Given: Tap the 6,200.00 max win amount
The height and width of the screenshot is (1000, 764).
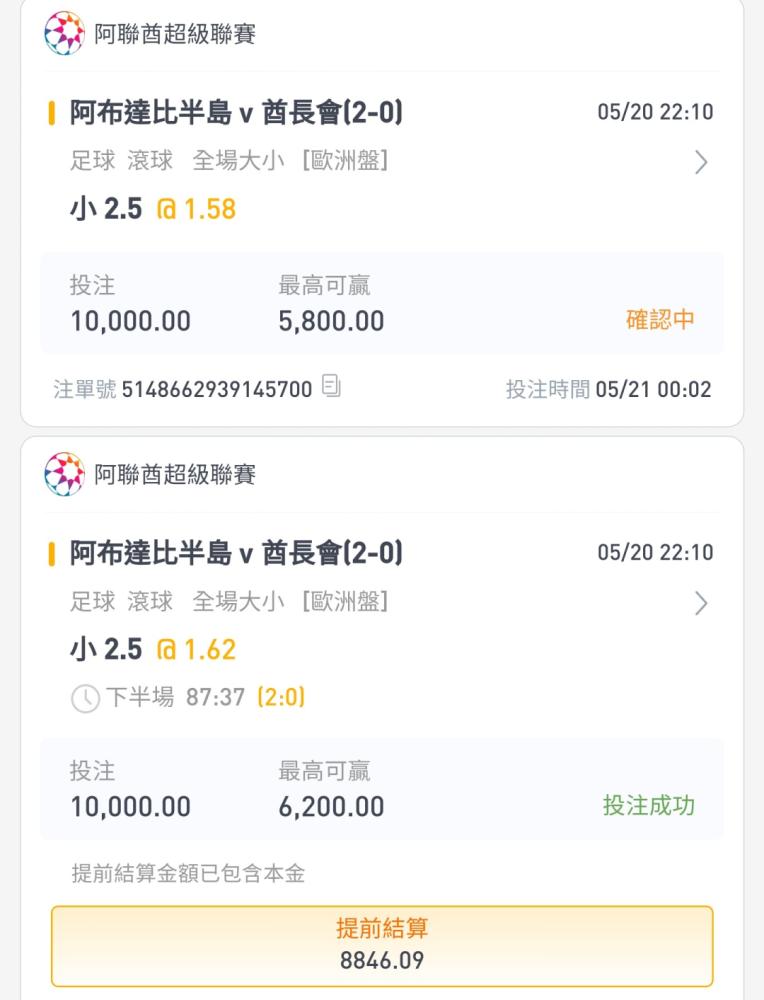Looking at the screenshot, I should (331, 807).
